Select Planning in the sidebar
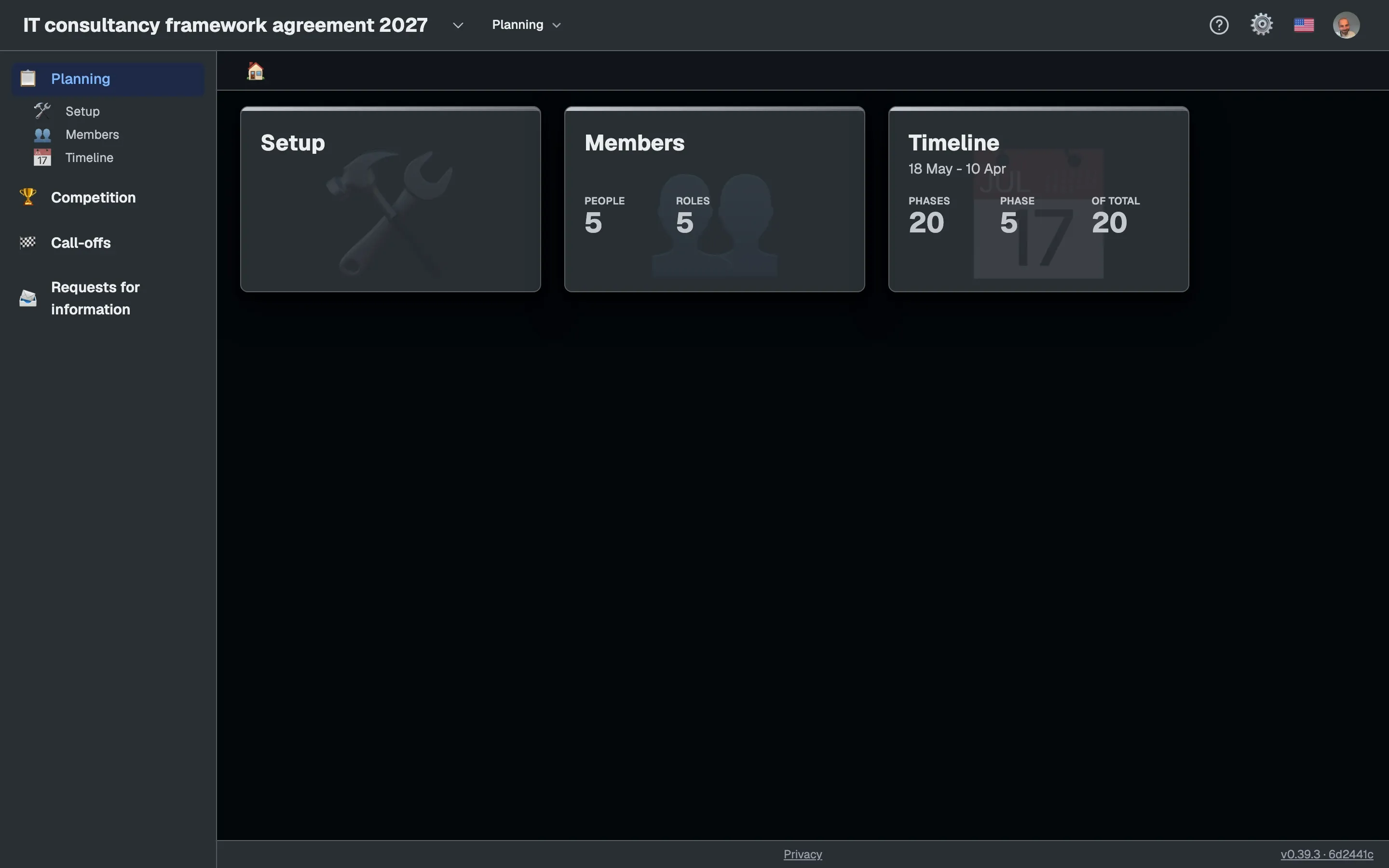1389x868 pixels. pos(108,79)
